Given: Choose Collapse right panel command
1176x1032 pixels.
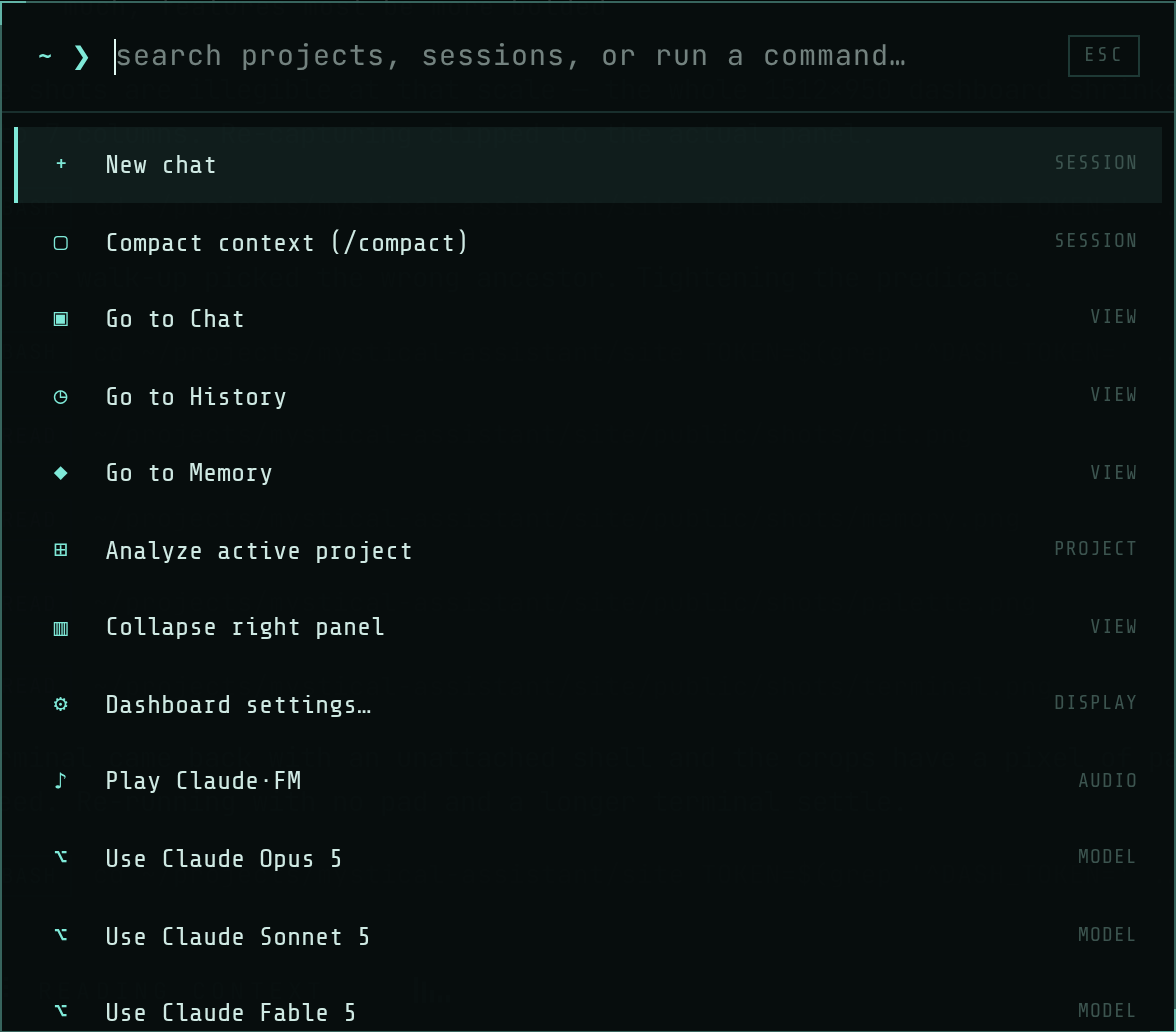Looking at the screenshot, I should coord(588,627).
